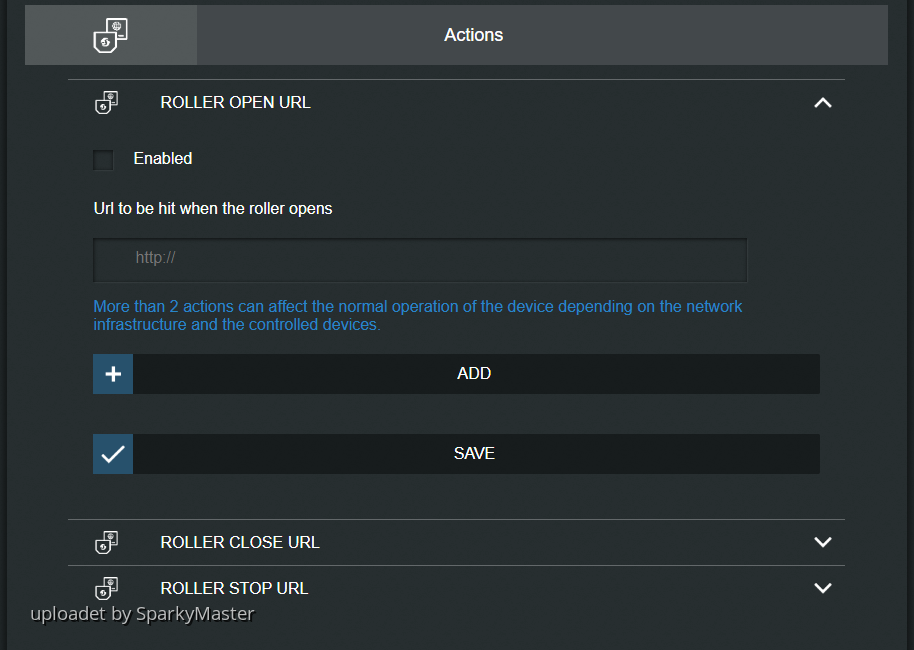This screenshot has width=914, height=650.
Task: Select the Actions header title
Action: [473, 35]
